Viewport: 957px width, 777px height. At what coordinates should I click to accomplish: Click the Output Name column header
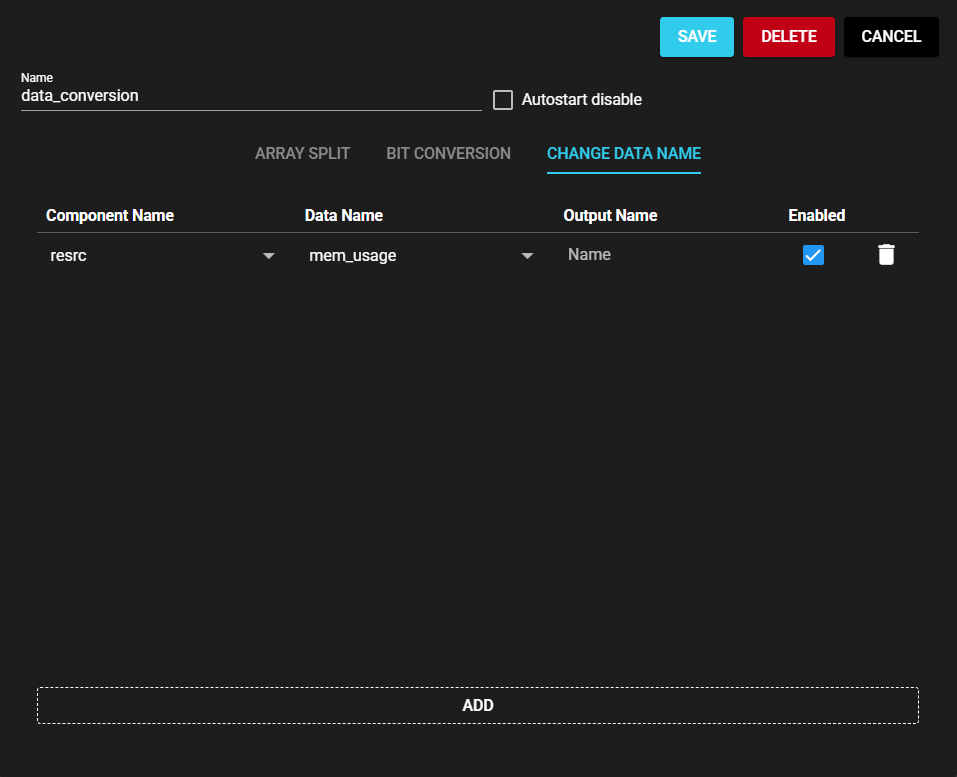[x=610, y=216]
